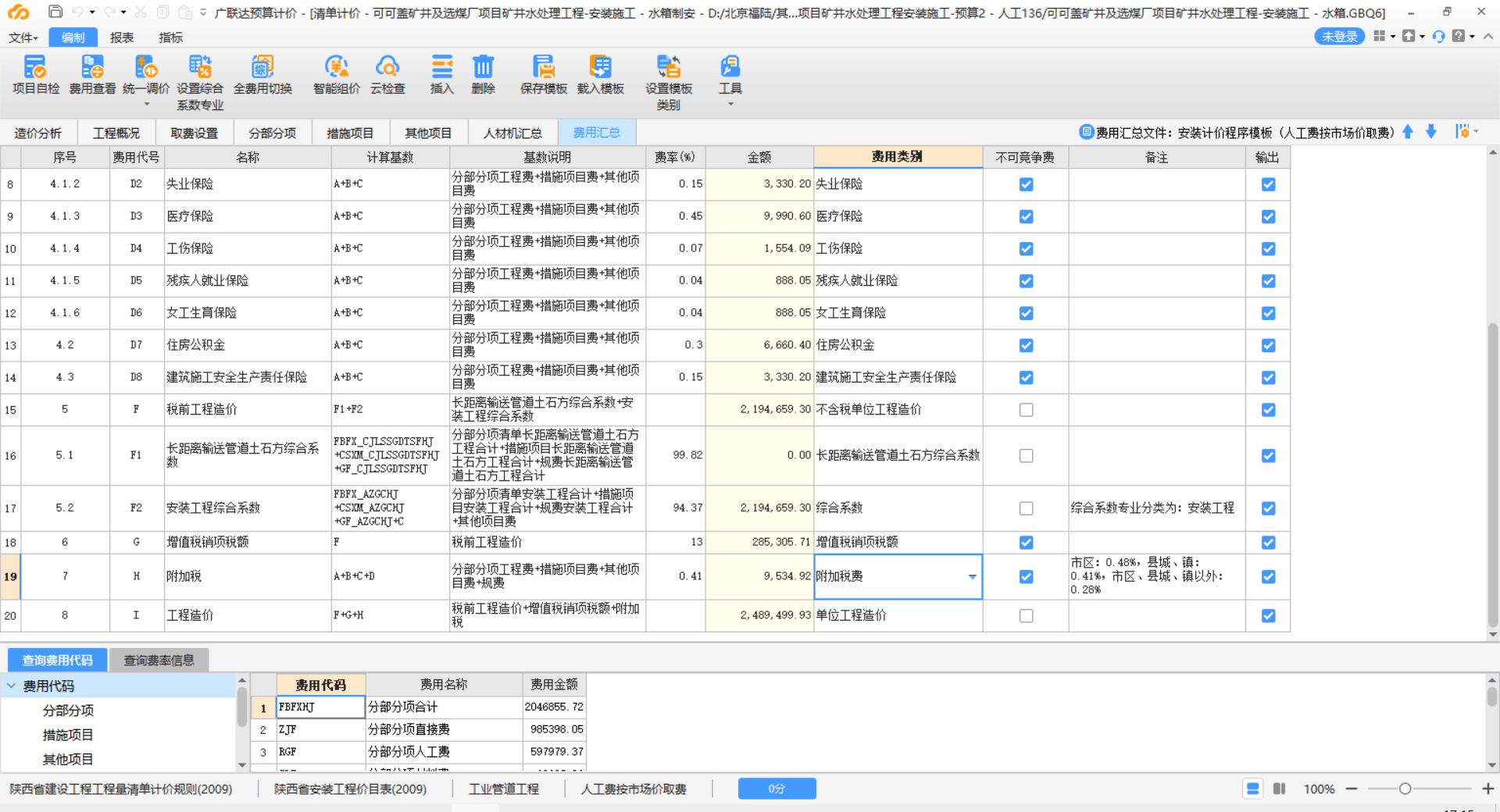Click the upload arrow box icon

(x=1409, y=36)
